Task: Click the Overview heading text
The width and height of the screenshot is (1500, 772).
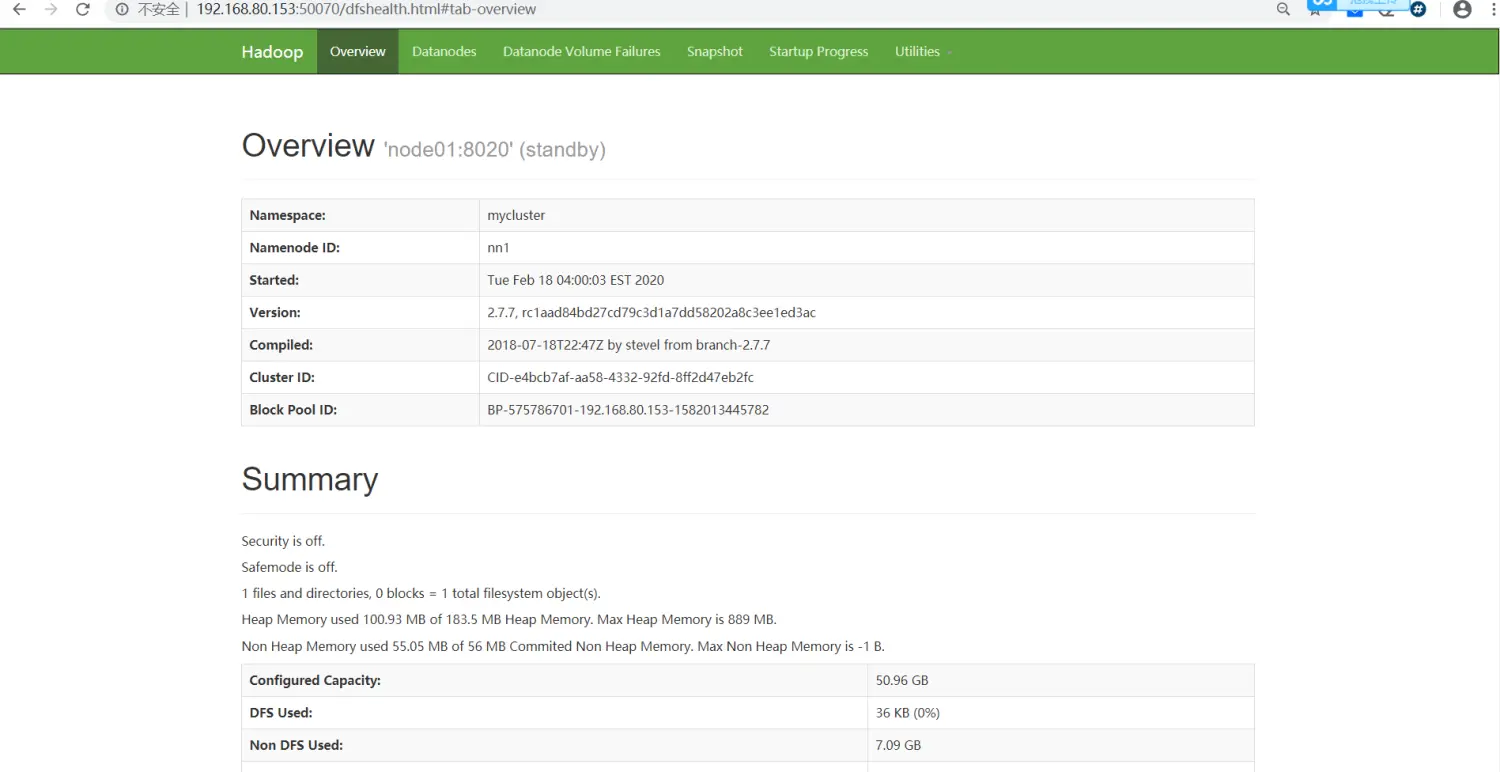Action: [x=308, y=146]
